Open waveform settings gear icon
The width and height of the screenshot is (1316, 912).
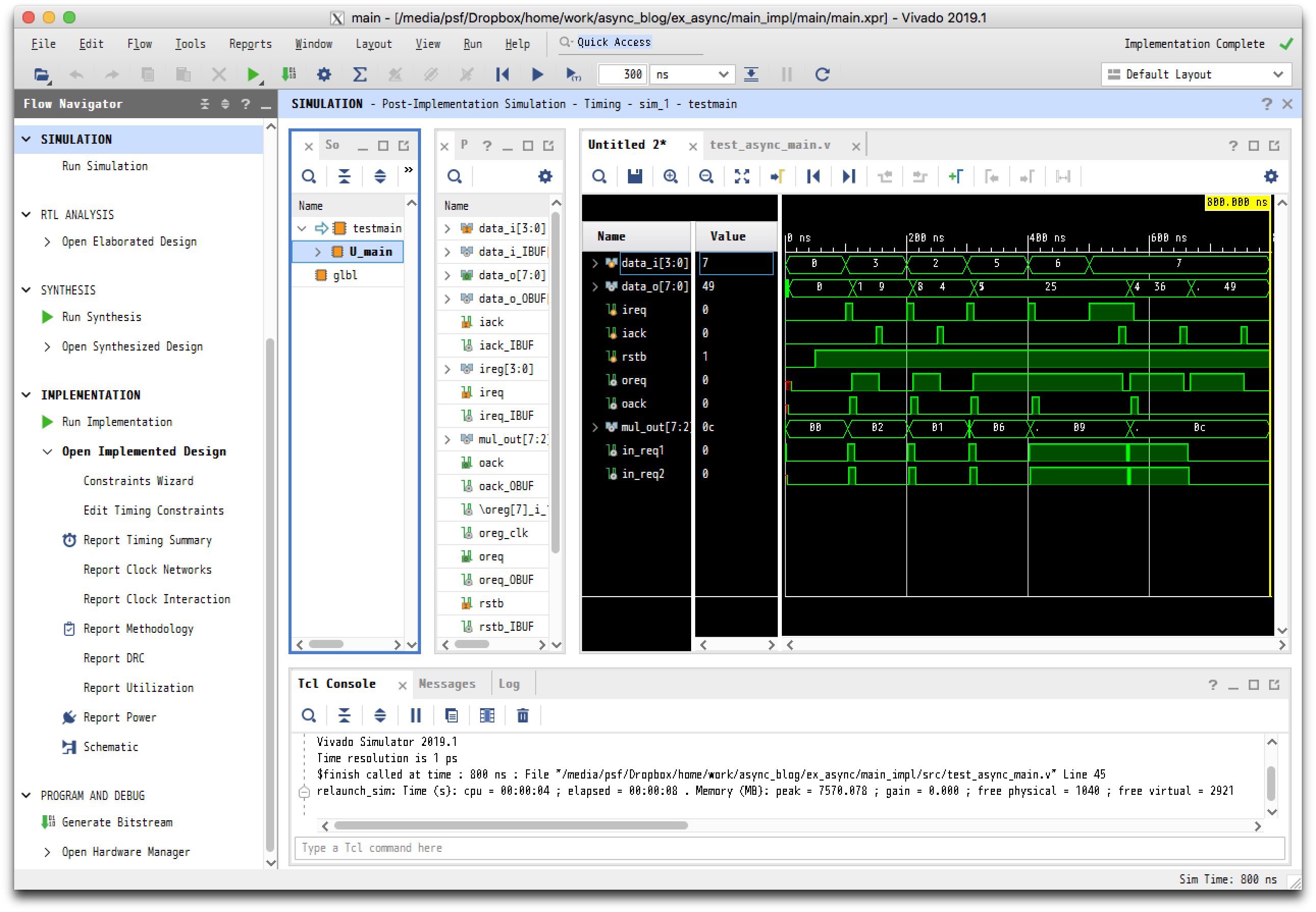(x=1270, y=177)
